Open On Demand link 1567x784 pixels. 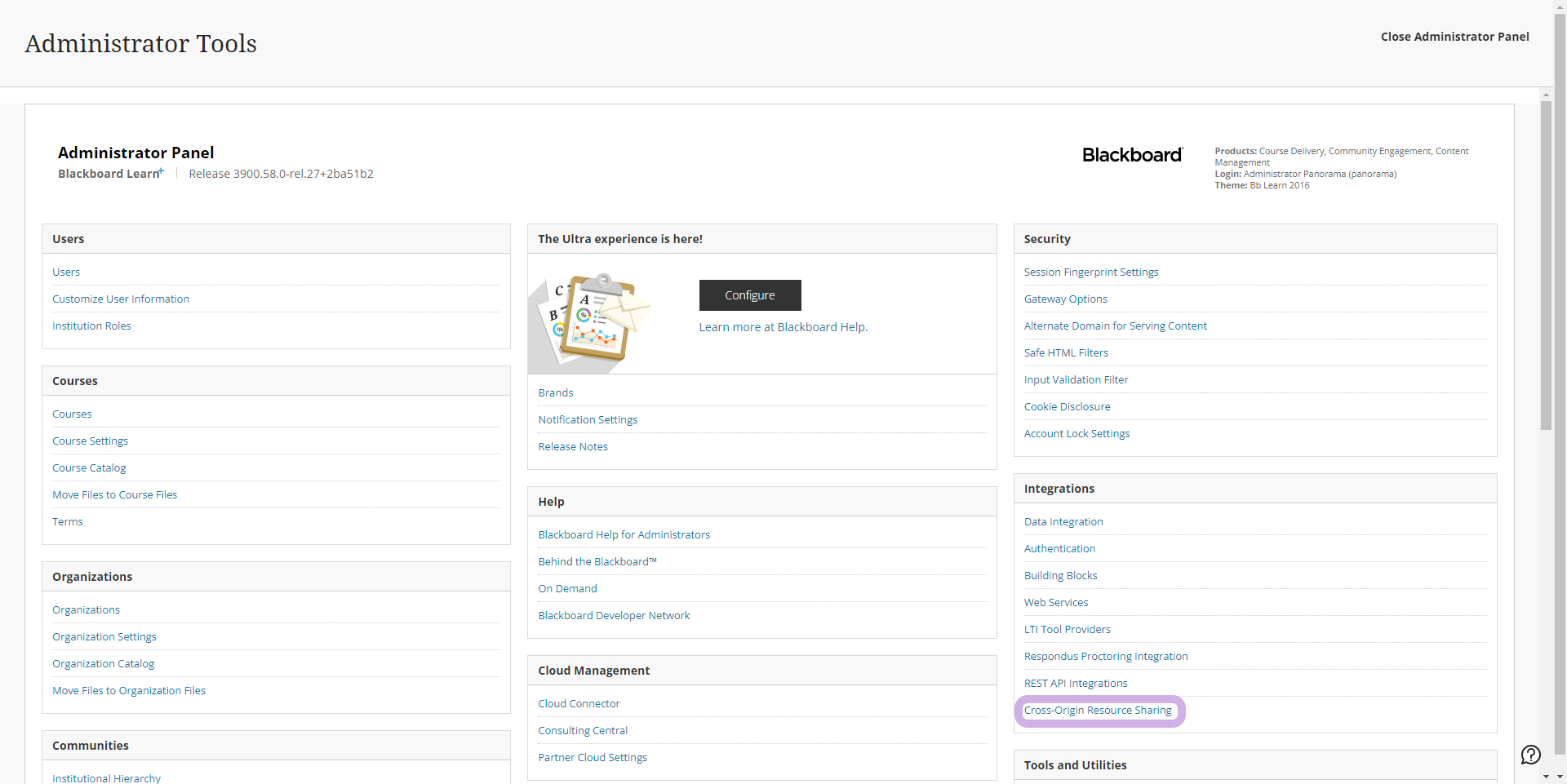[x=567, y=589]
